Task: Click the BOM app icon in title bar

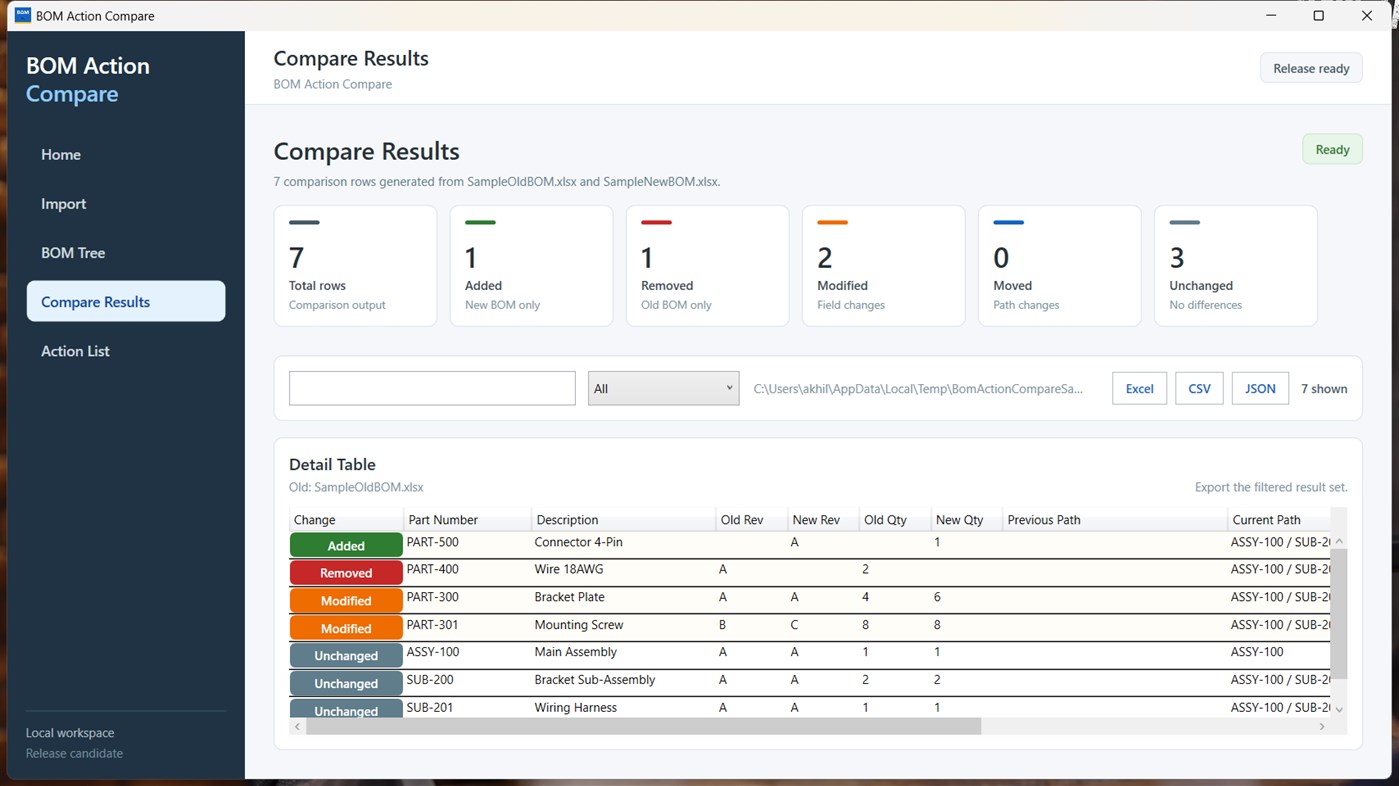Action: point(22,15)
